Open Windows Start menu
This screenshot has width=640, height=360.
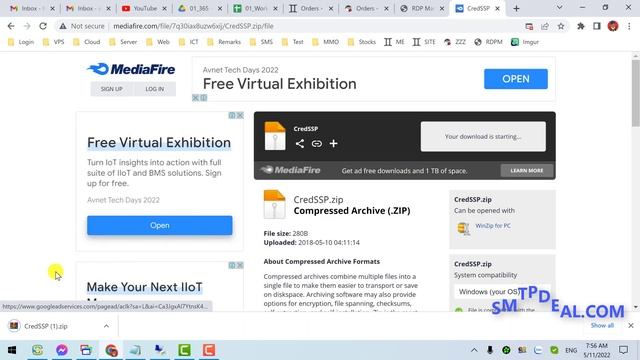coord(12,350)
